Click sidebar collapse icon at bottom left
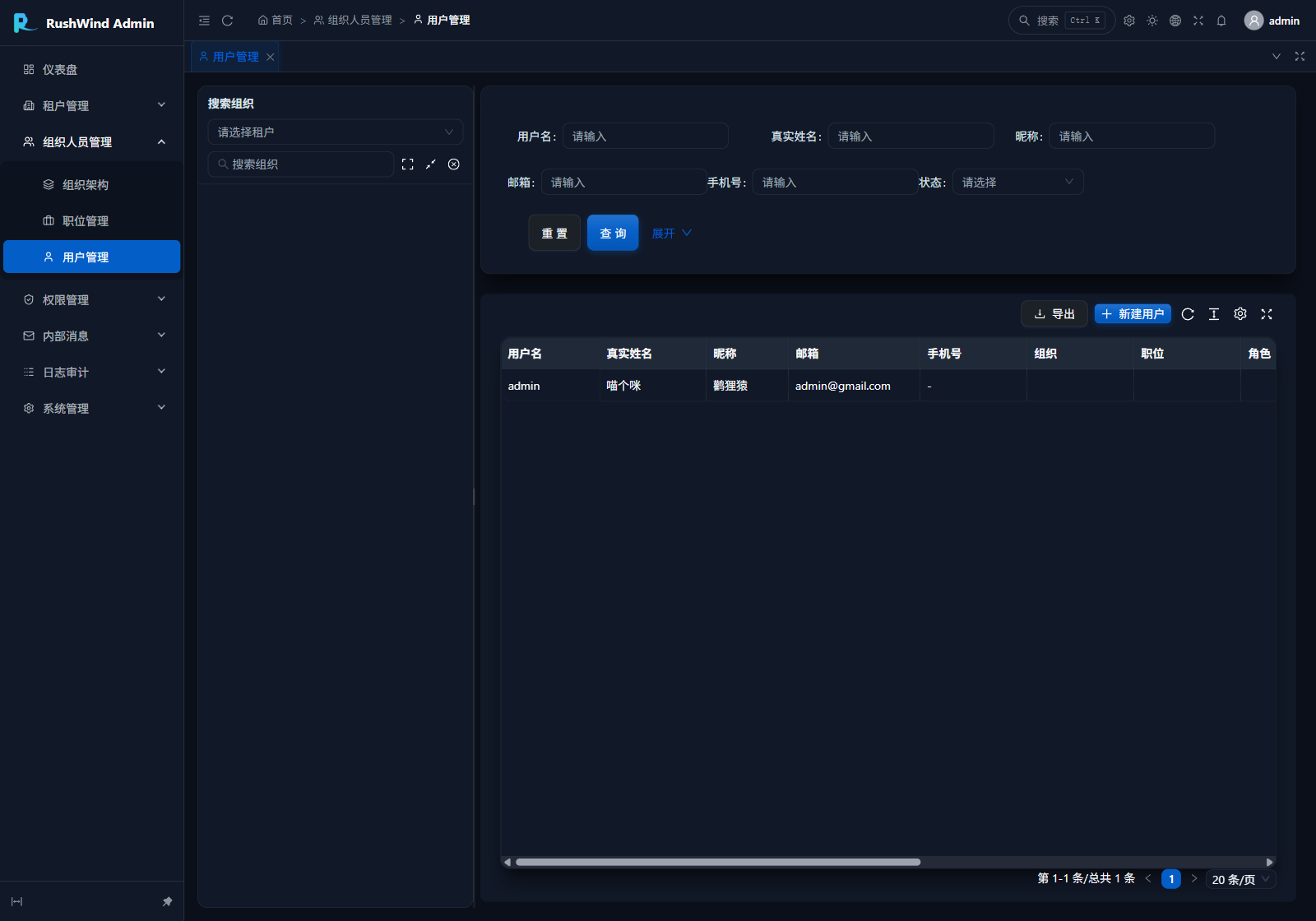 point(16,902)
